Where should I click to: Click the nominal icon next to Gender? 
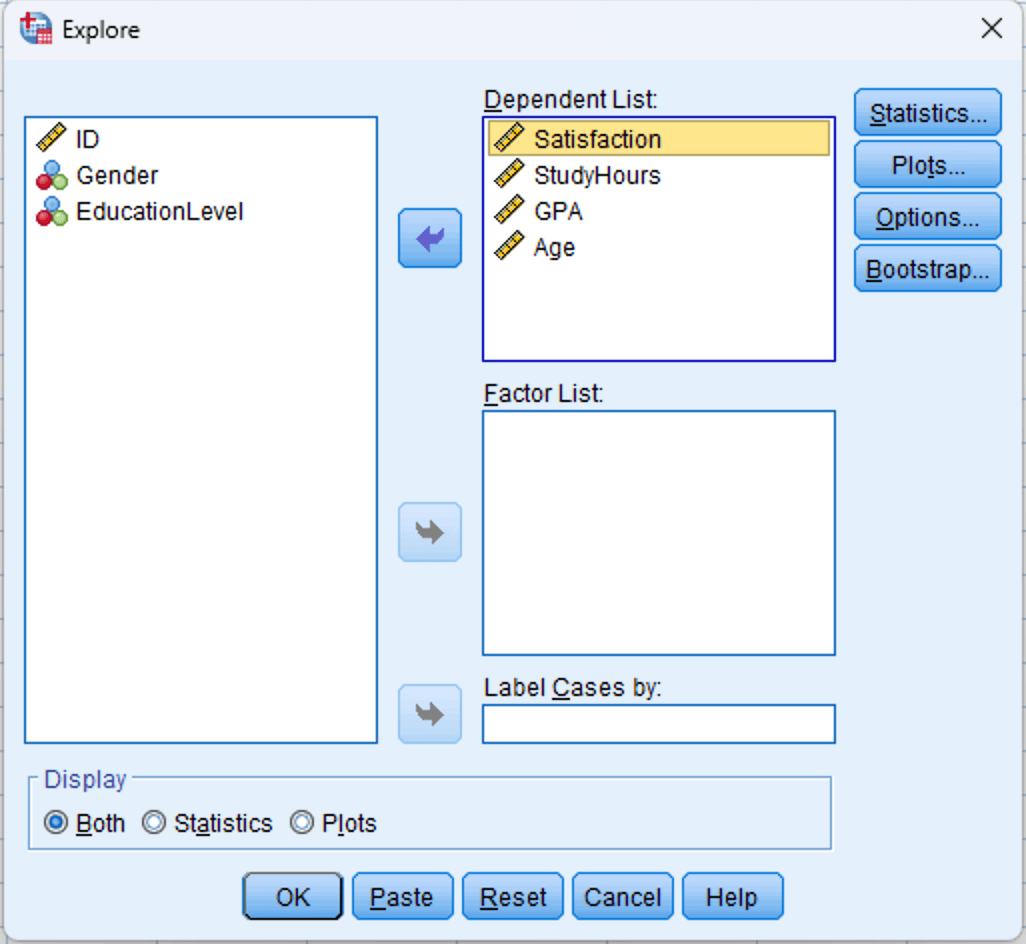(x=51, y=175)
